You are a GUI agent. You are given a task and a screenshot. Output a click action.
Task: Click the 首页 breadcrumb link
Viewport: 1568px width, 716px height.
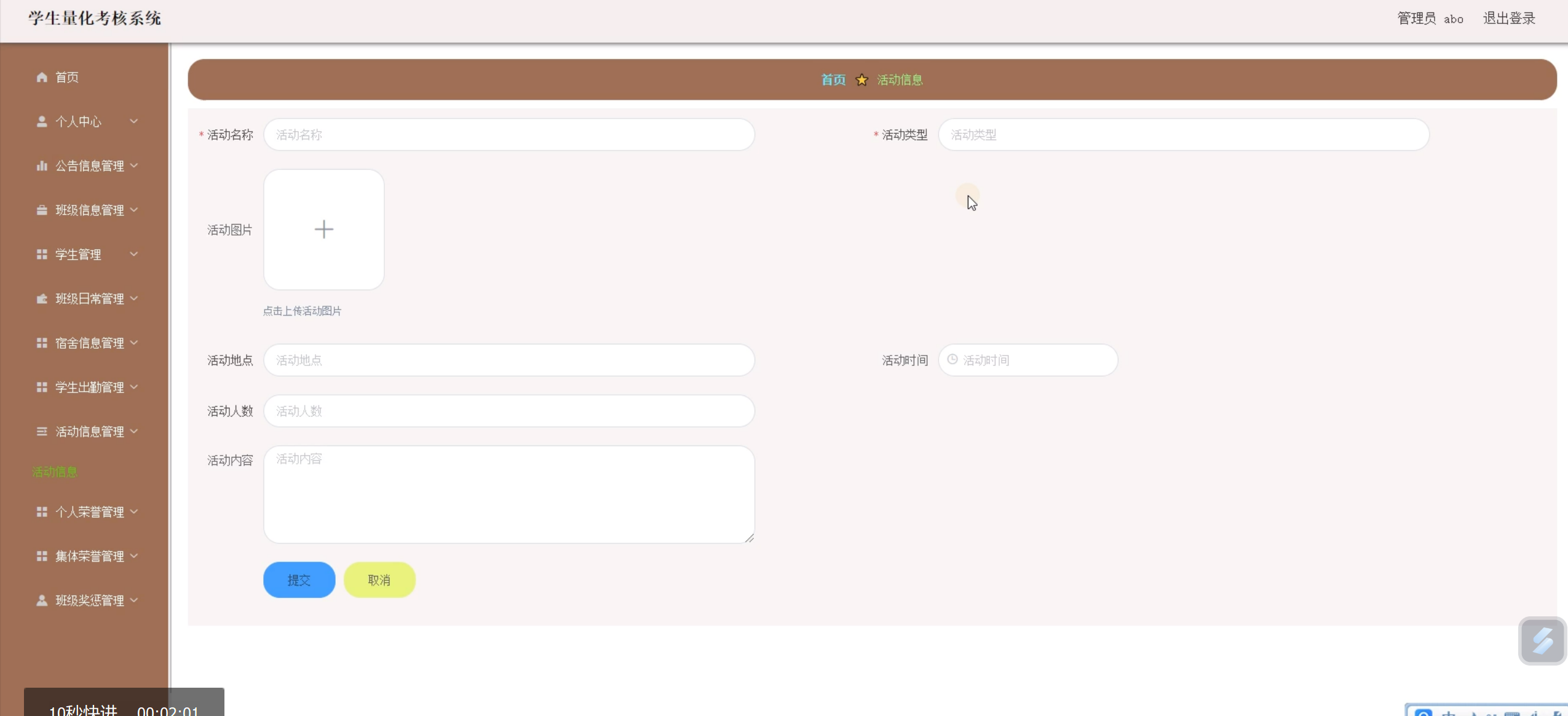pos(833,80)
